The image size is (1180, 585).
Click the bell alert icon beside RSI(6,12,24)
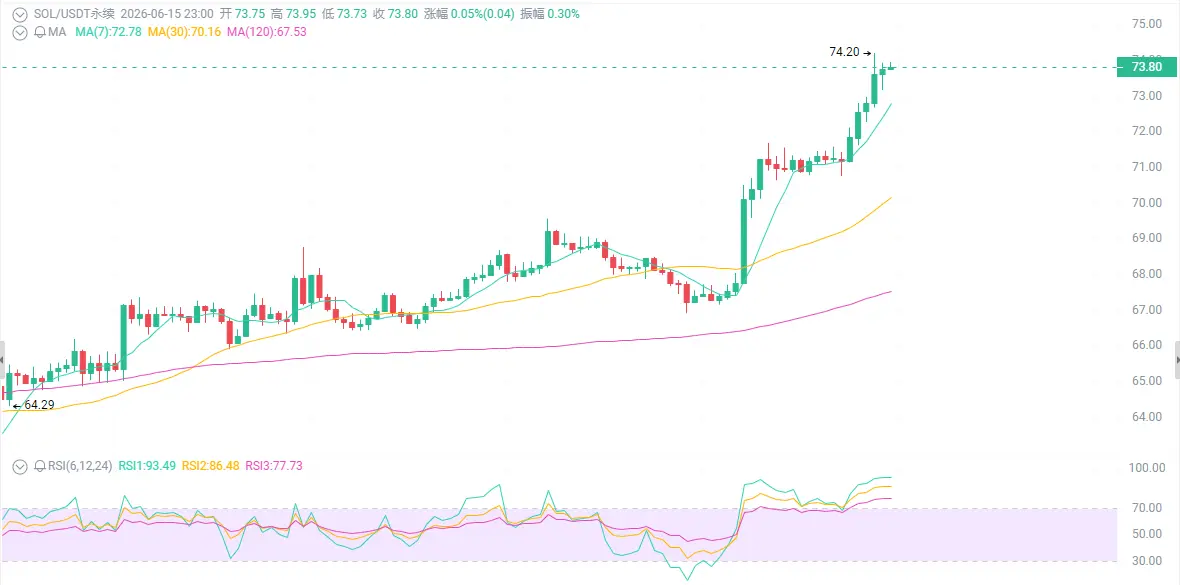40,466
